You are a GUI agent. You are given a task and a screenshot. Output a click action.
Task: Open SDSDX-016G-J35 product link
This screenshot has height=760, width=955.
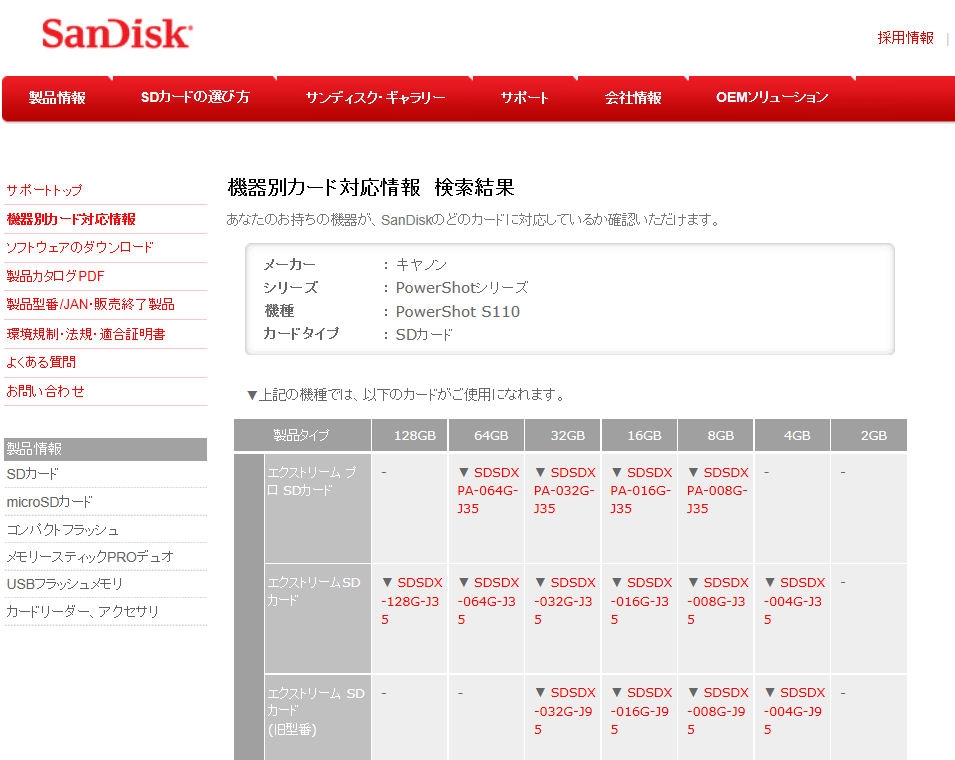641,600
